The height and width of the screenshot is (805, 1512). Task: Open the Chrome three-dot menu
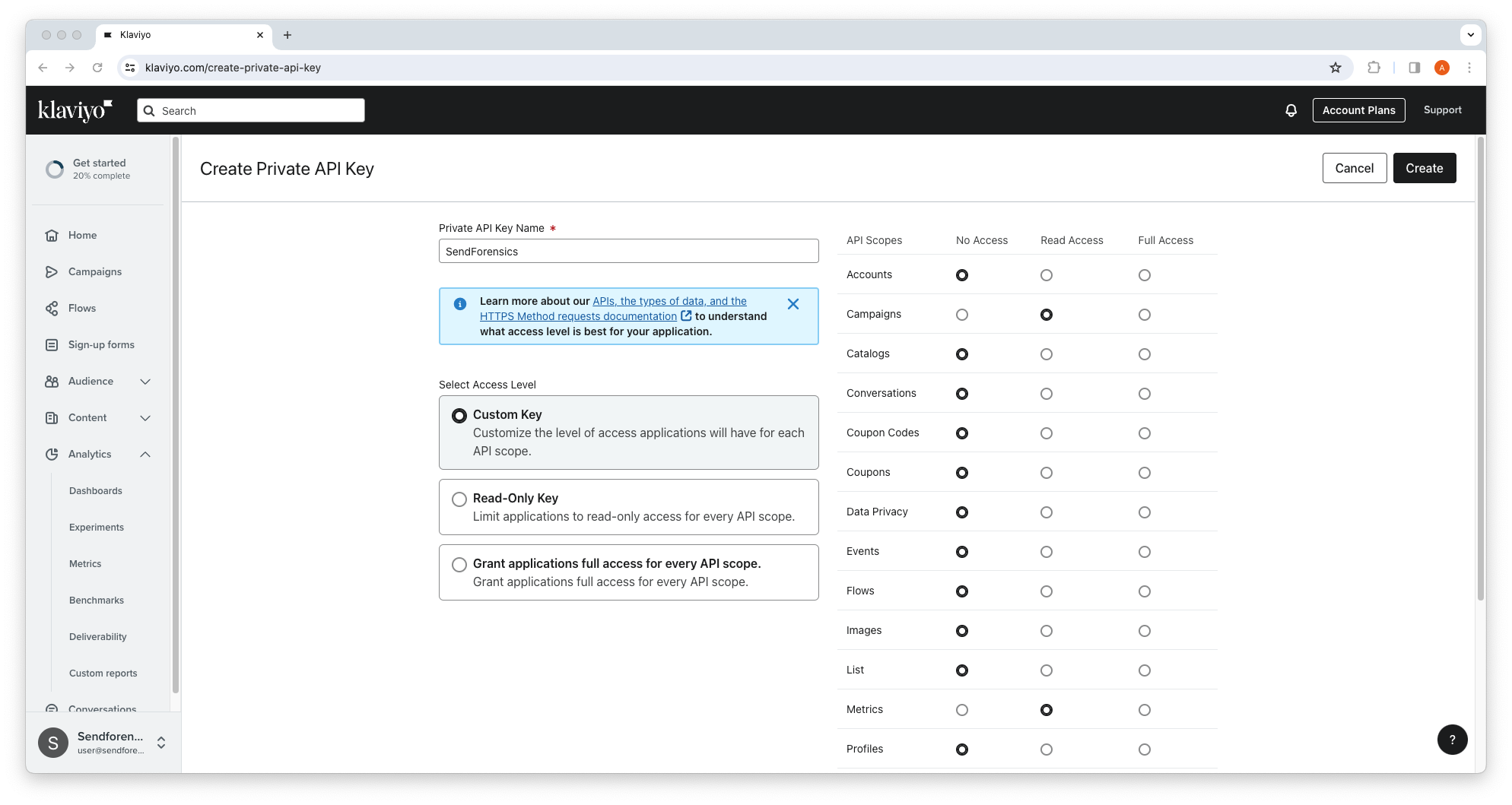click(1469, 68)
